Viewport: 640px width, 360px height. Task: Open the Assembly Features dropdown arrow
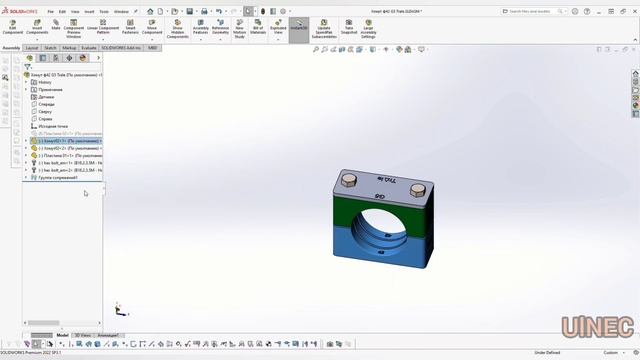click(x=201, y=40)
